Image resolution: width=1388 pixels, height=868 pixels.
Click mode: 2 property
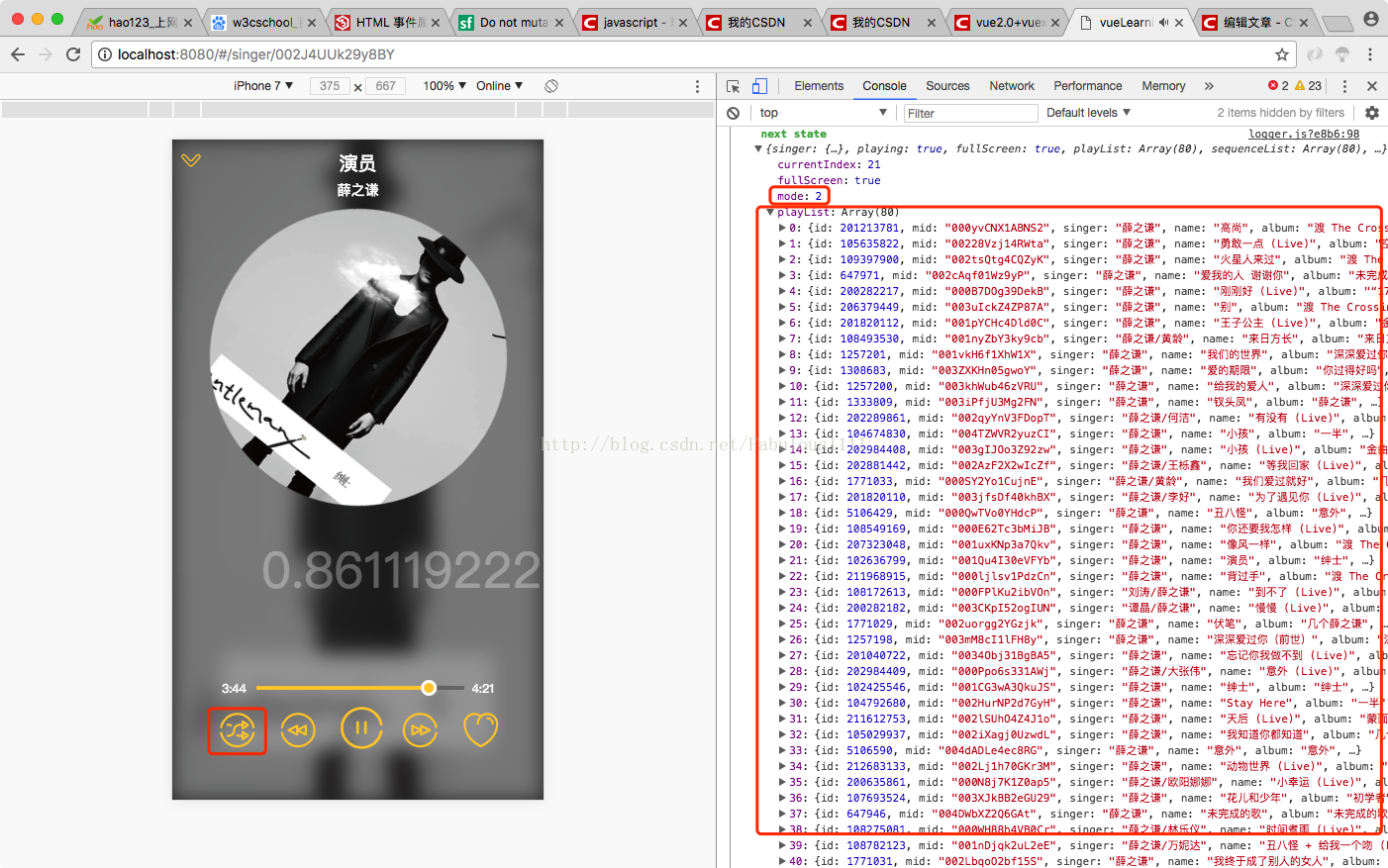pos(800,196)
